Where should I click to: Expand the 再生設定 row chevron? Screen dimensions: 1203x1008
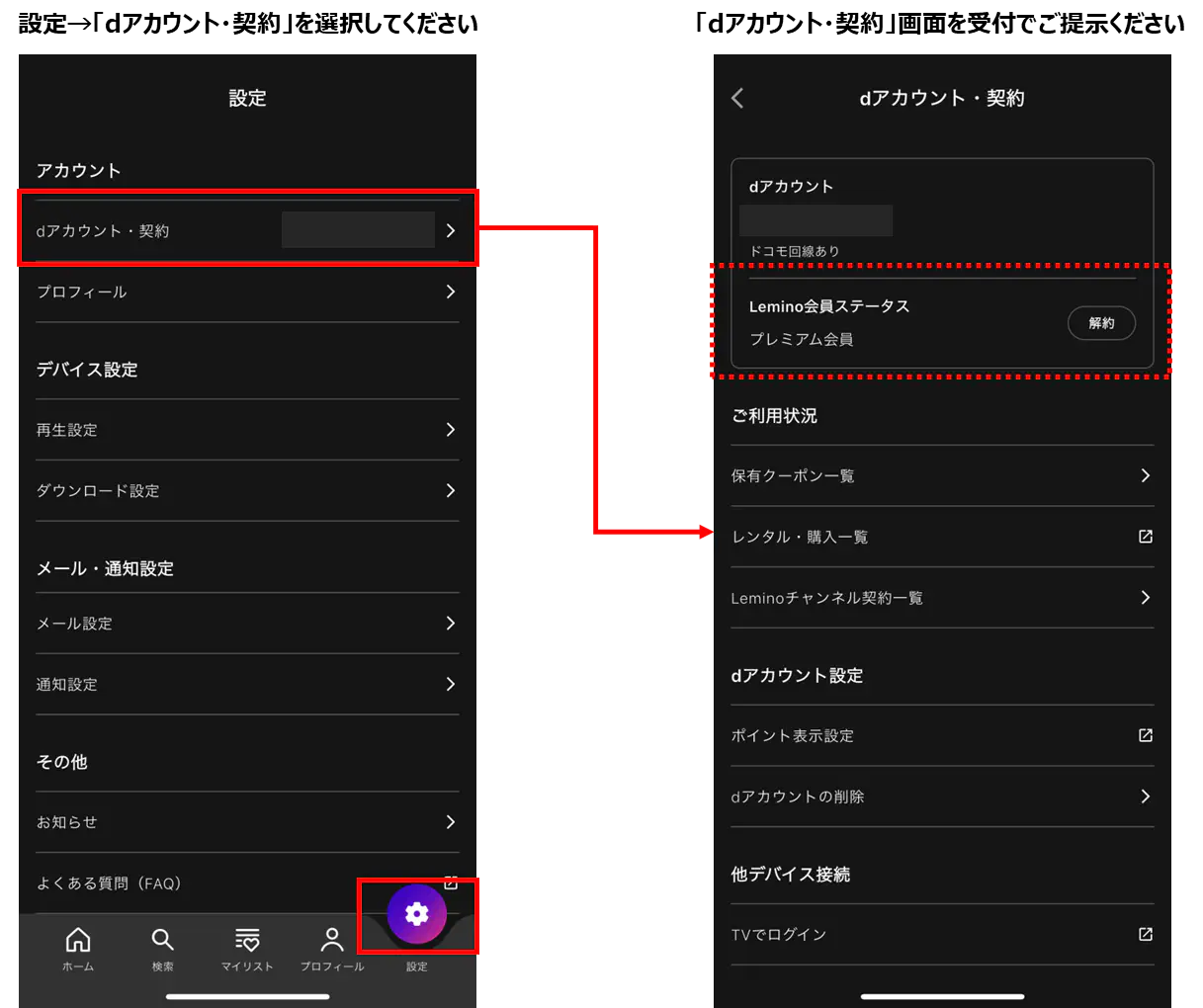451,430
